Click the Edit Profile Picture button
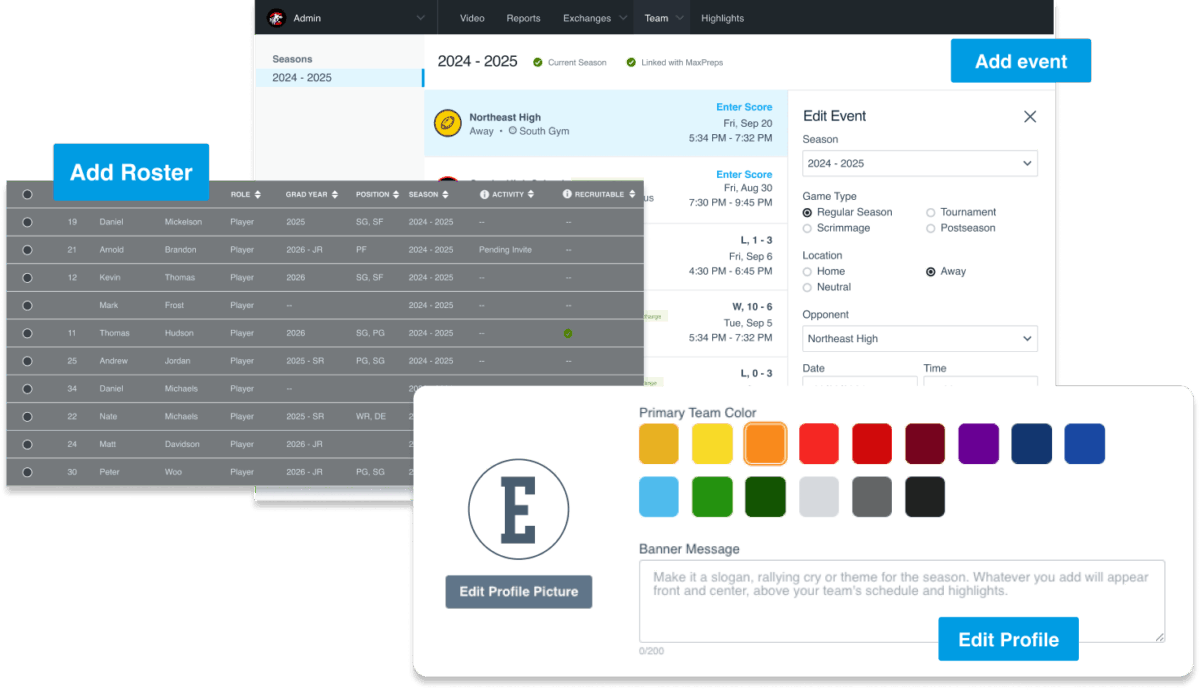This screenshot has width=1200, height=690. (518, 591)
